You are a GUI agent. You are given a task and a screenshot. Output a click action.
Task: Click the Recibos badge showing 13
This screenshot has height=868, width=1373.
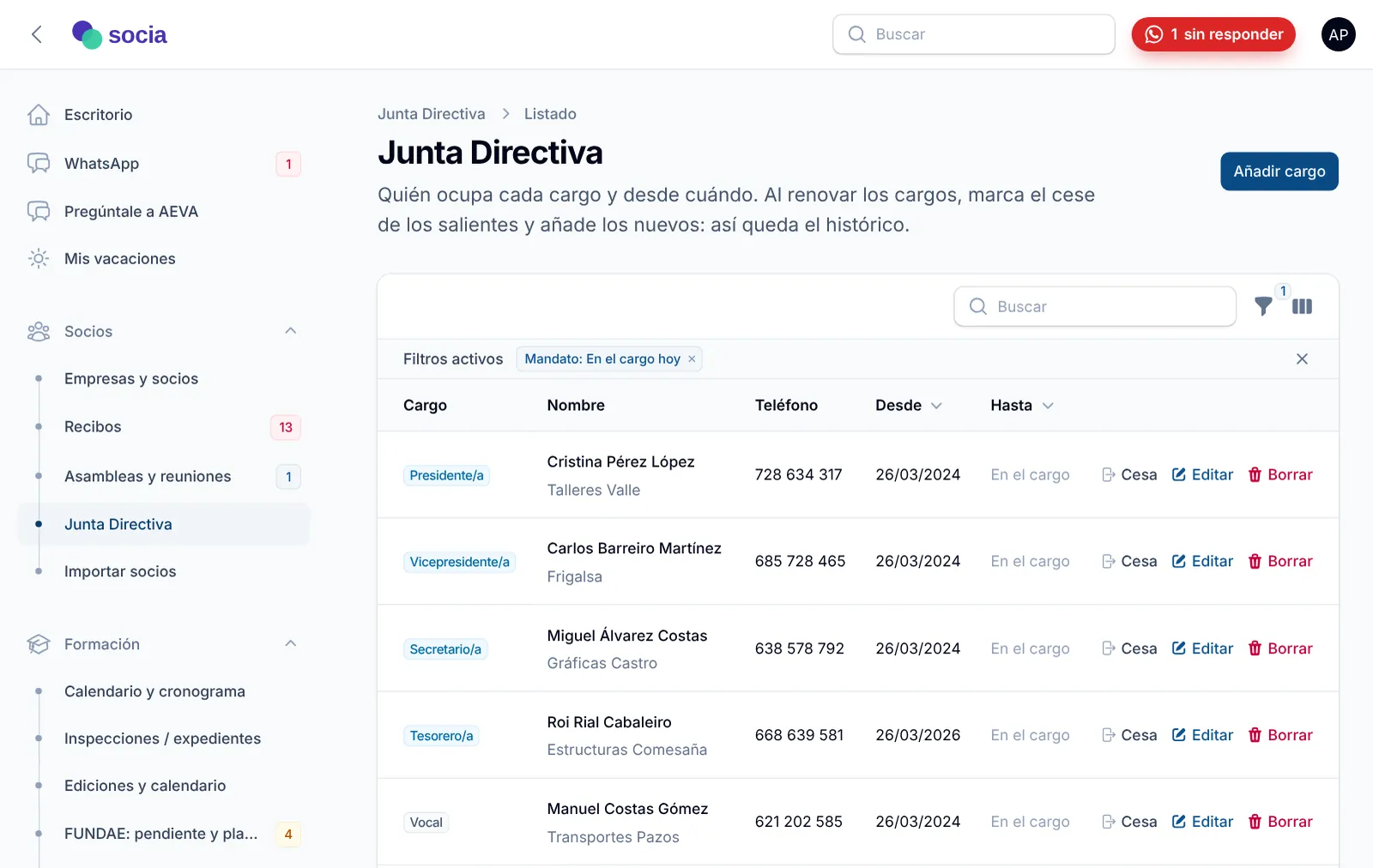[x=286, y=427]
